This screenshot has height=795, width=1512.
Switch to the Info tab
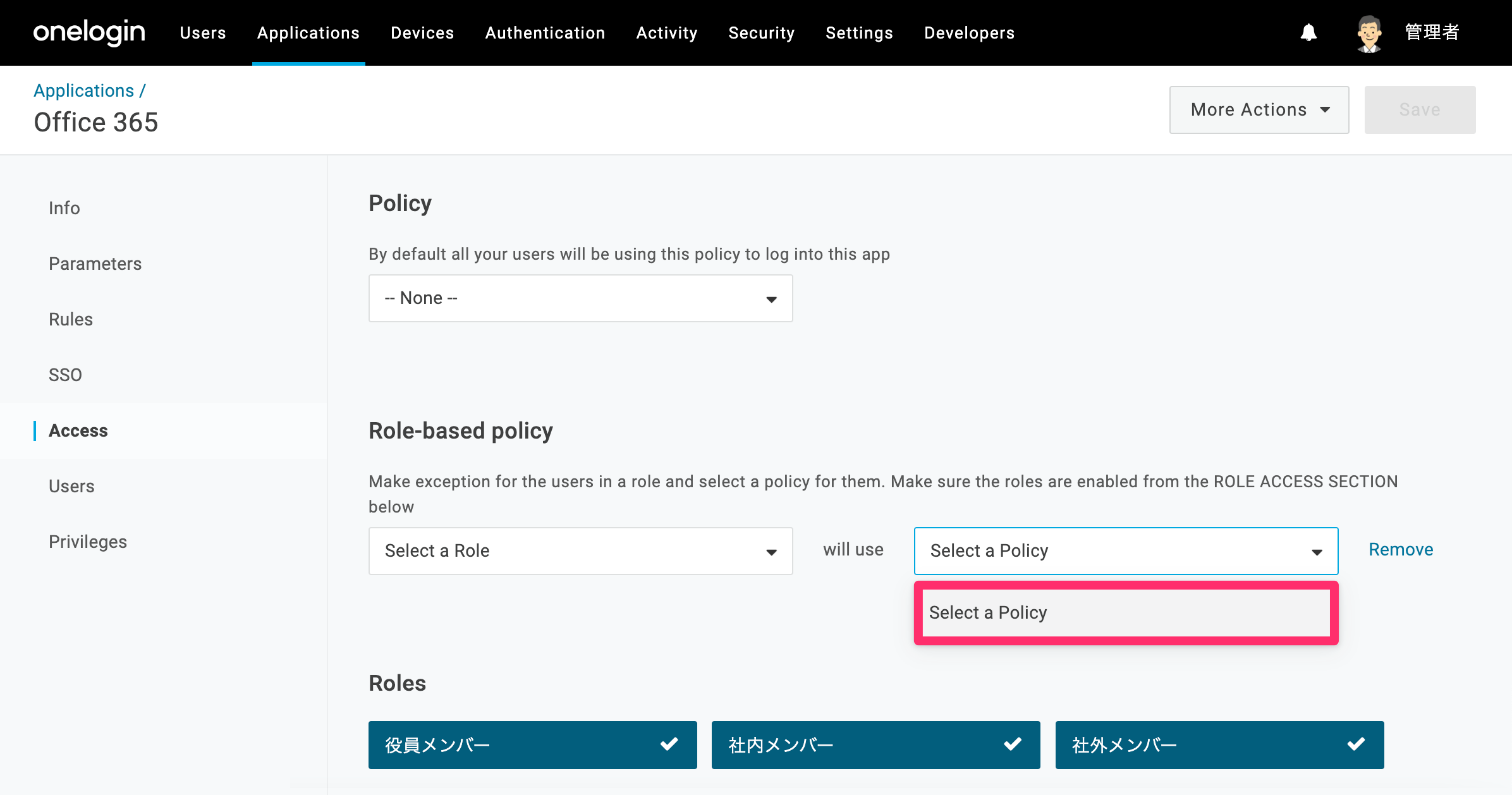point(64,208)
